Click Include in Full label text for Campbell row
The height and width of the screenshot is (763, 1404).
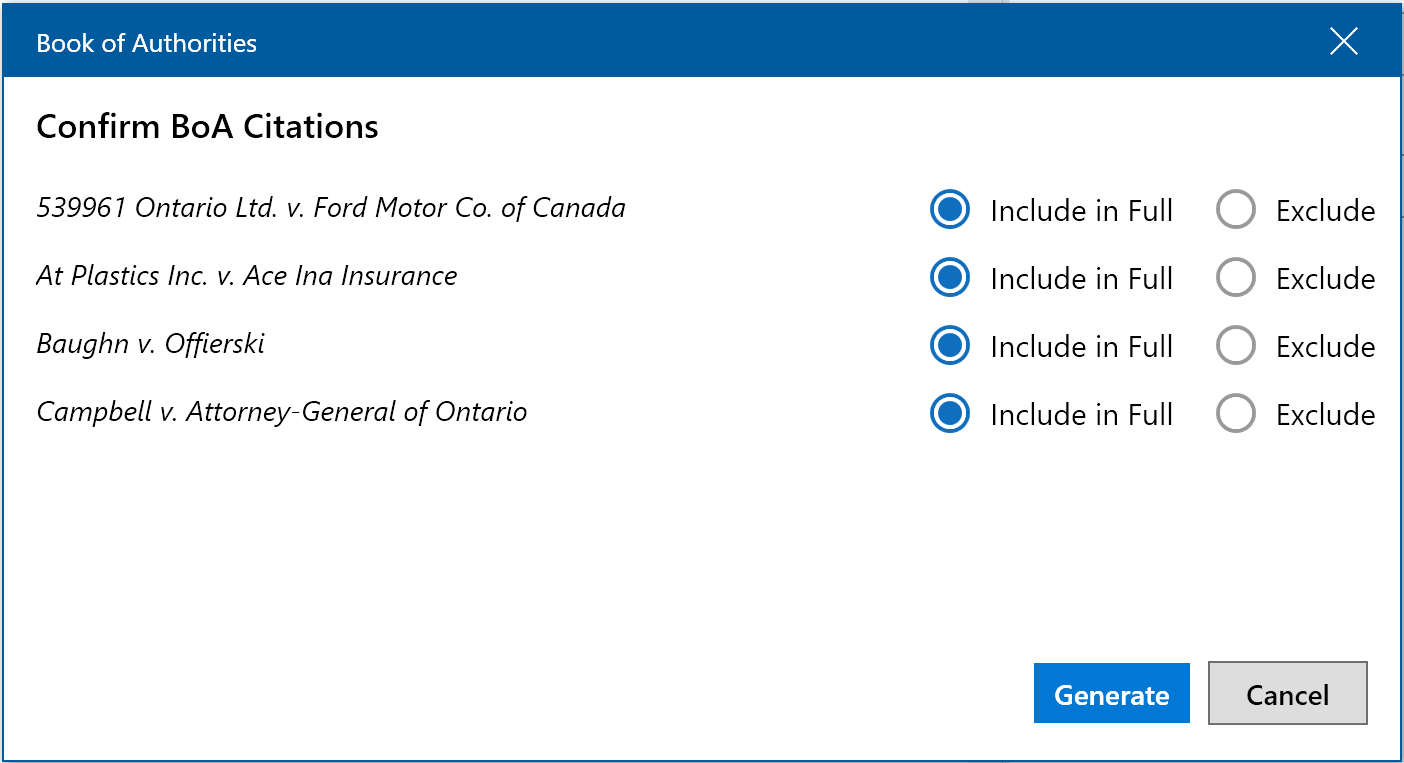click(1081, 415)
